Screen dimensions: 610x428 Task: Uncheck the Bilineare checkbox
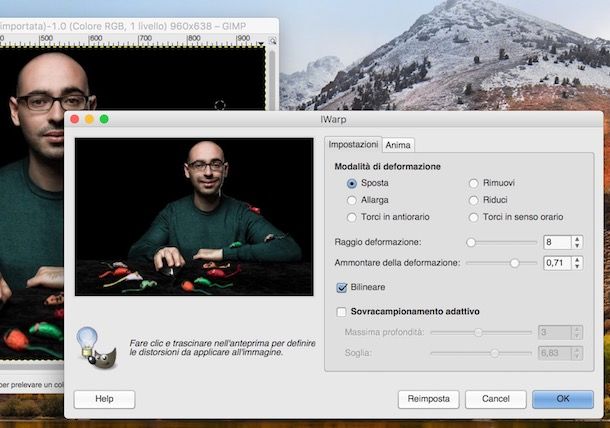click(342, 288)
